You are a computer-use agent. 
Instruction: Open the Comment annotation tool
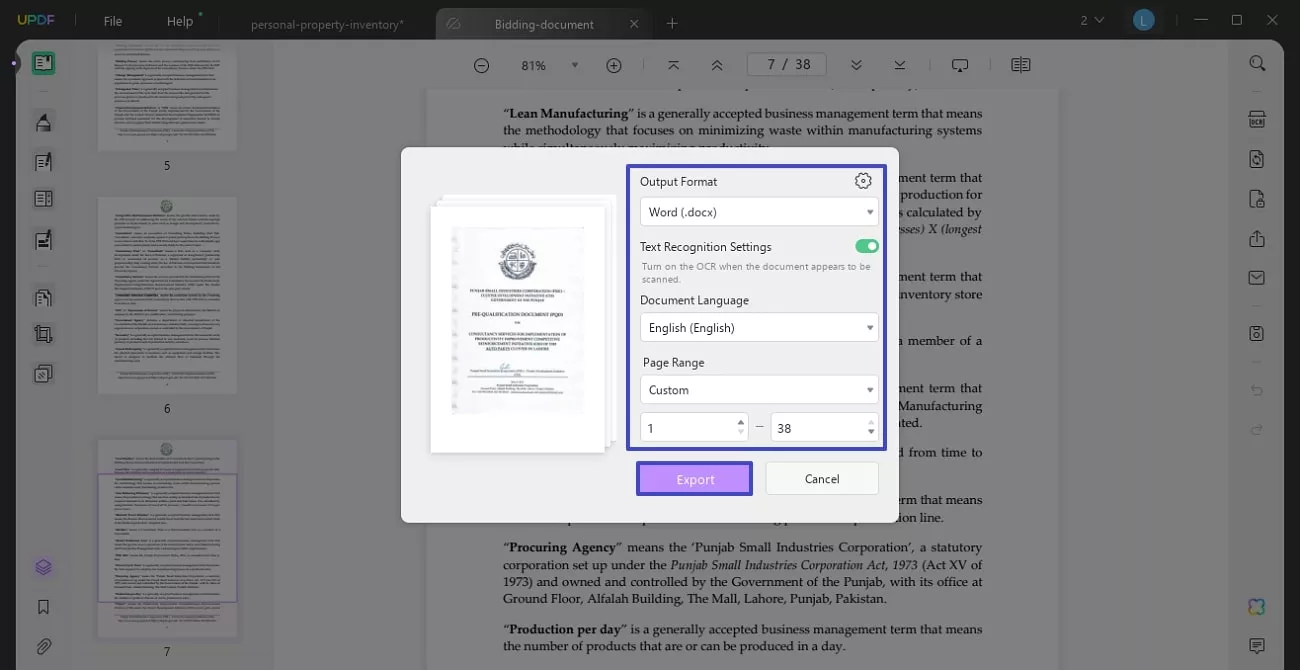tap(43, 121)
